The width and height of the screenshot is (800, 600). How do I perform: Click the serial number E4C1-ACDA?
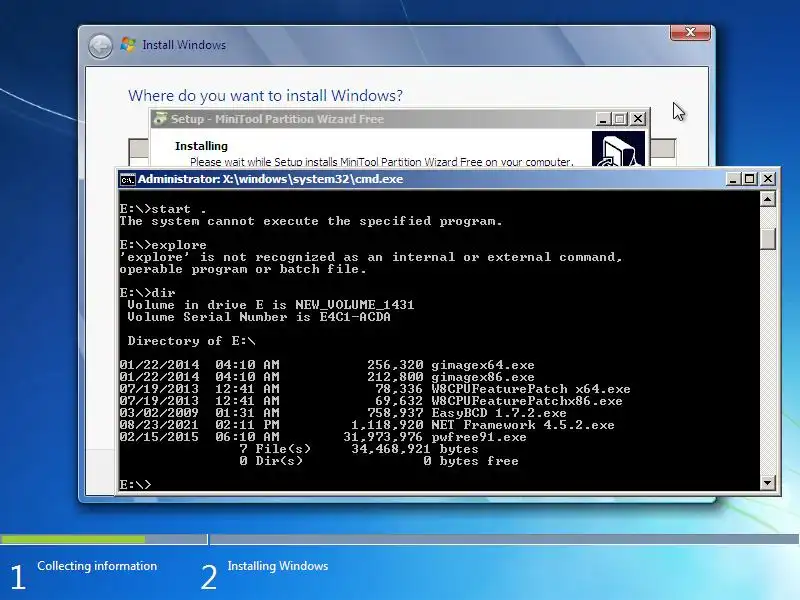(355, 317)
